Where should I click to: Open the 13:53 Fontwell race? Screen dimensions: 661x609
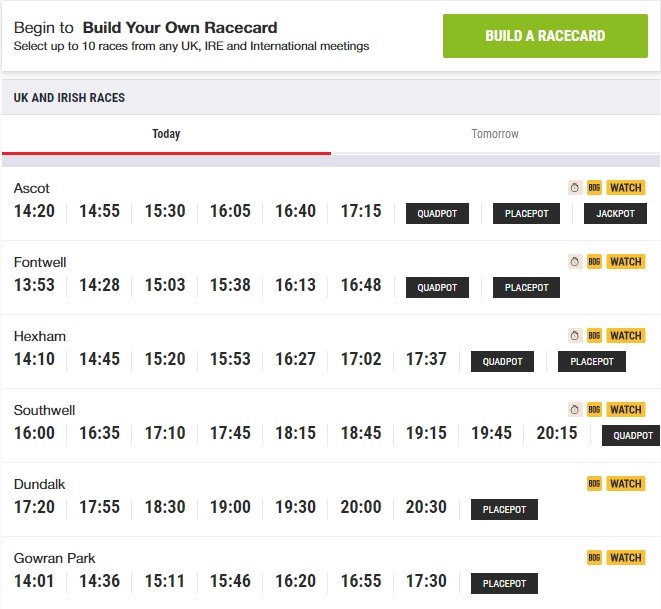pyautogui.click(x=34, y=286)
